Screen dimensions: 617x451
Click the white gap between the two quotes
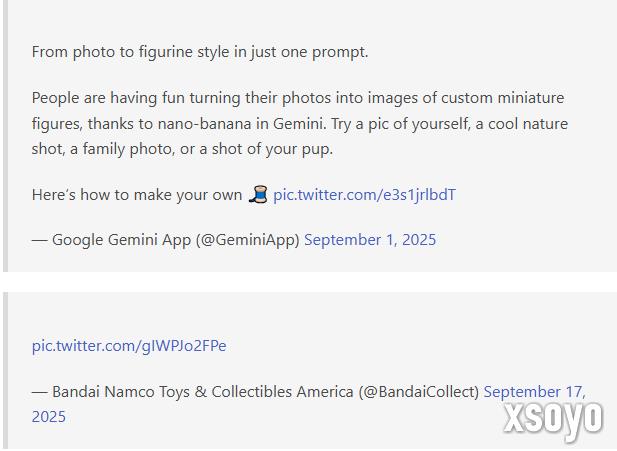click(308, 281)
